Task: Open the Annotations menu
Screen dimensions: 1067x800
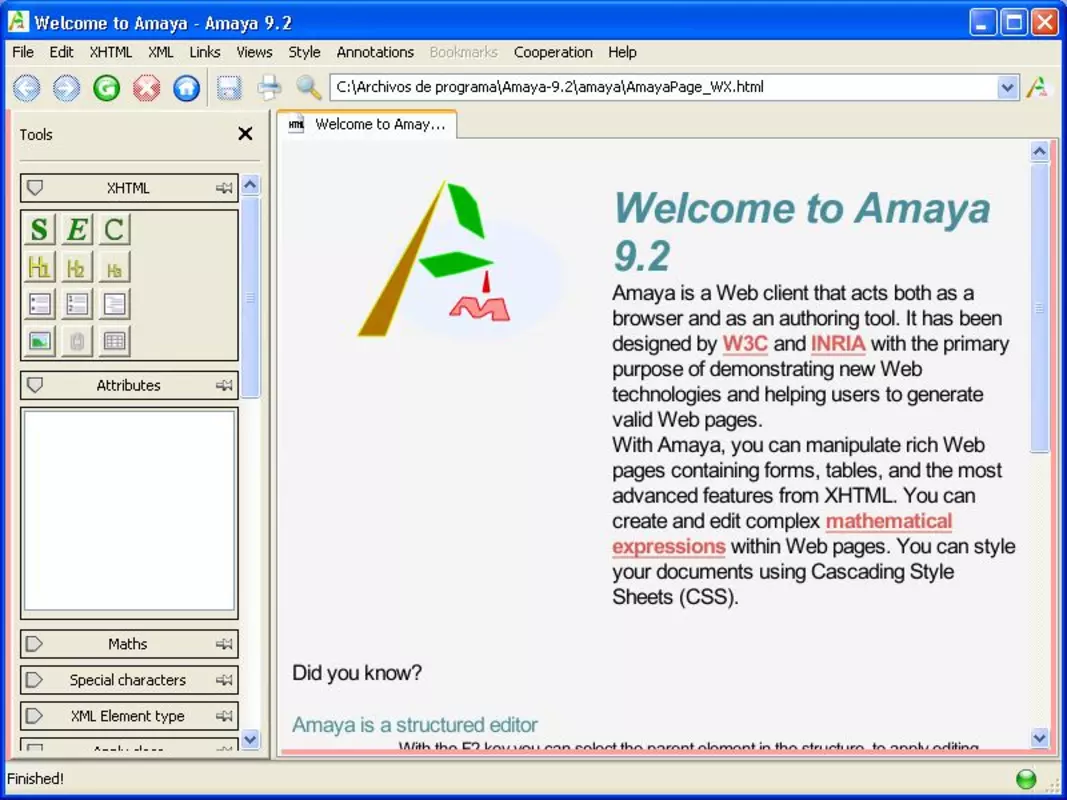Action: (x=375, y=52)
